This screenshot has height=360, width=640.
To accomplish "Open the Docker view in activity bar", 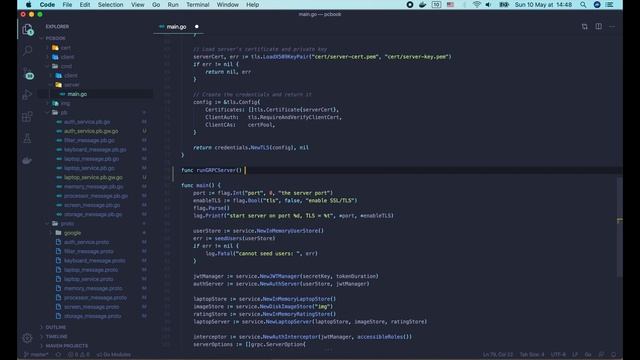I will 27,160.
